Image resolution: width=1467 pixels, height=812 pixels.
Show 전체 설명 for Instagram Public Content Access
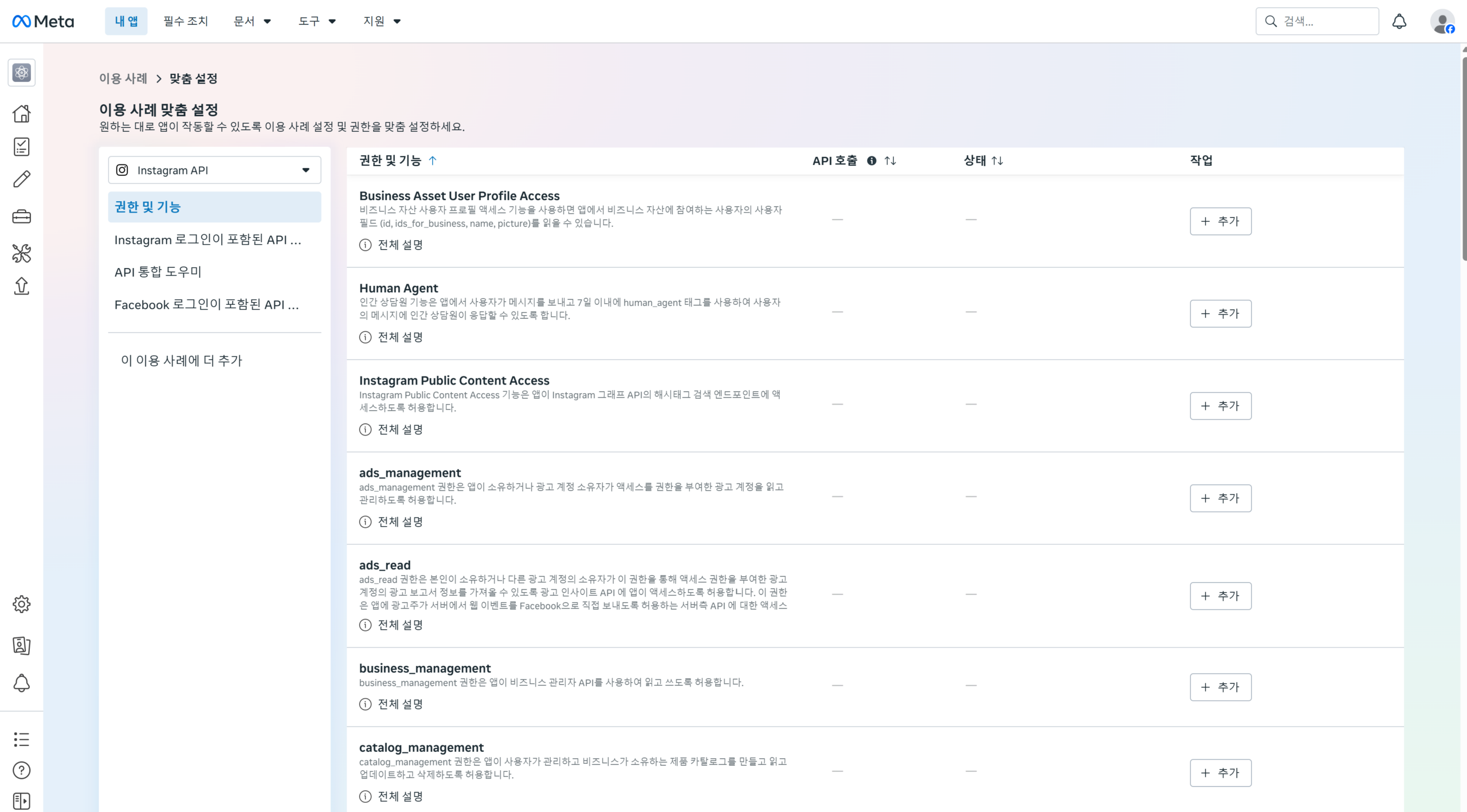click(391, 429)
